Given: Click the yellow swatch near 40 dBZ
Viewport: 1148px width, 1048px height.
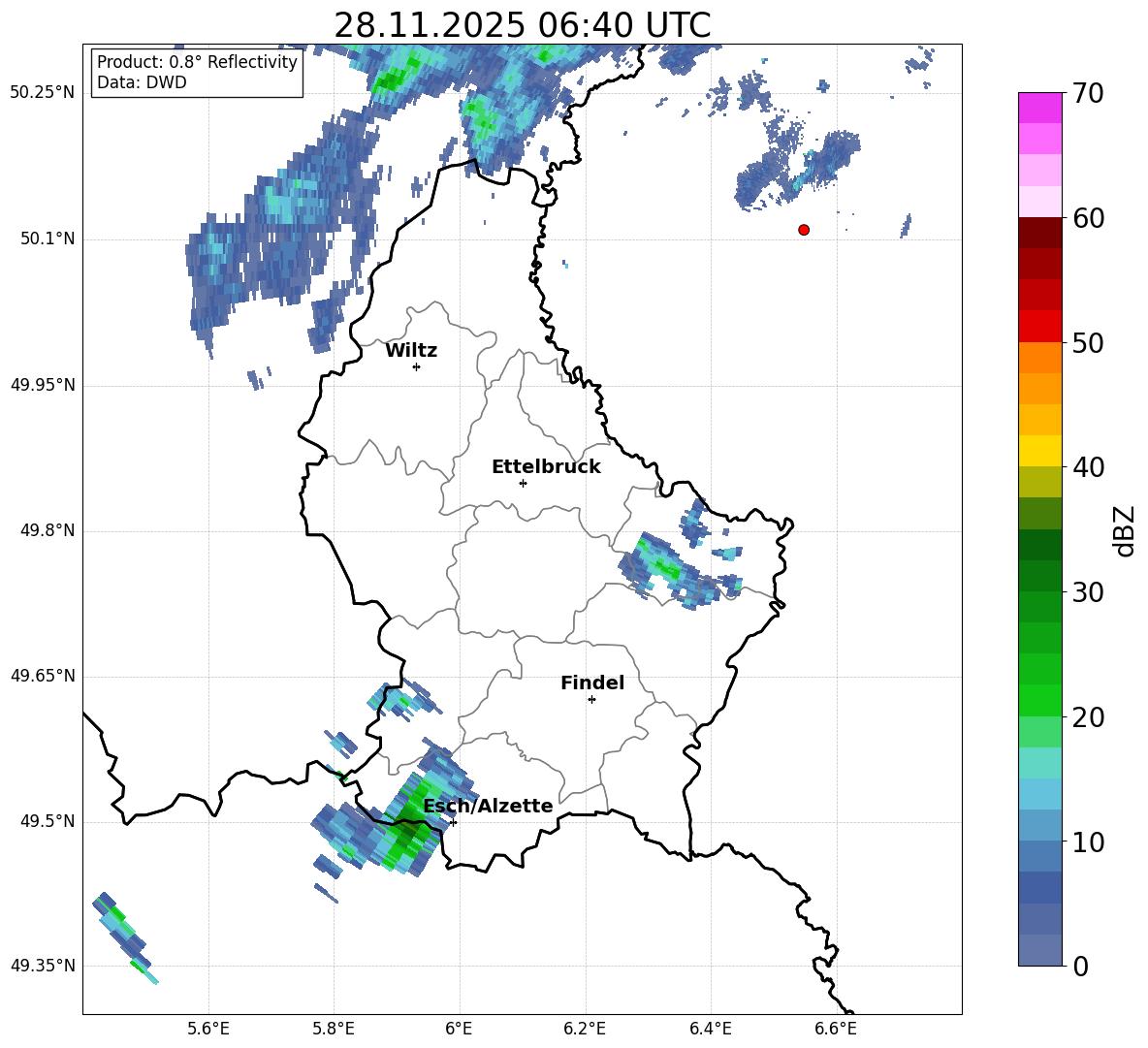Looking at the screenshot, I should tap(1039, 451).
